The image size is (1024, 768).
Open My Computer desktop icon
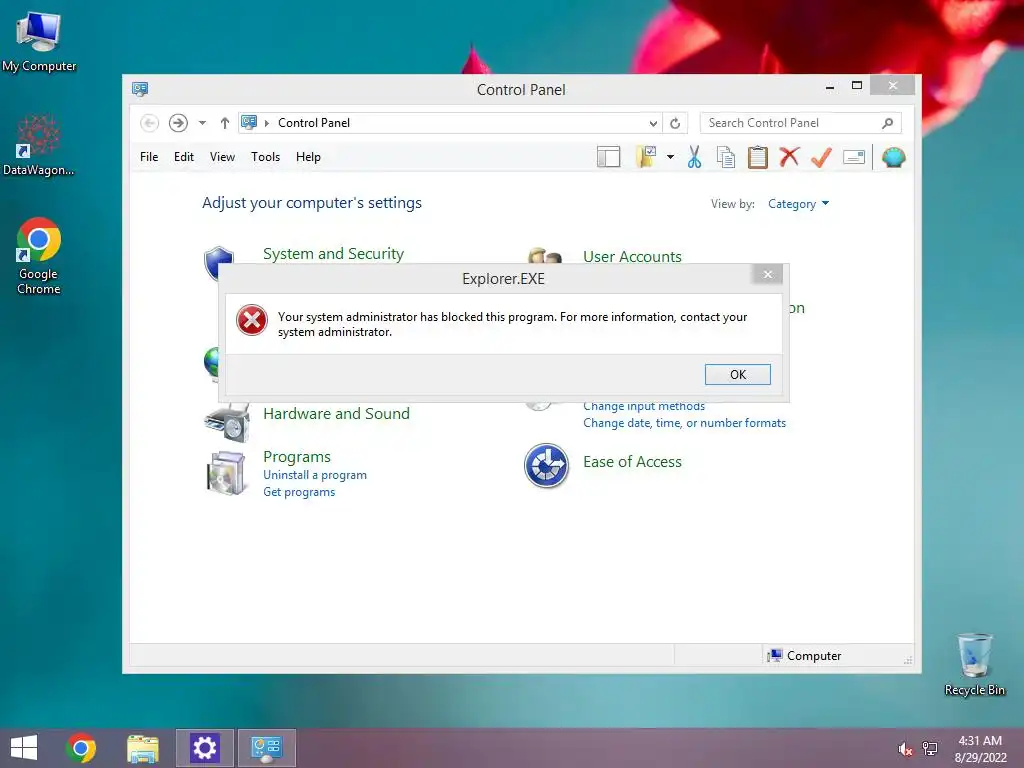[39, 41]
